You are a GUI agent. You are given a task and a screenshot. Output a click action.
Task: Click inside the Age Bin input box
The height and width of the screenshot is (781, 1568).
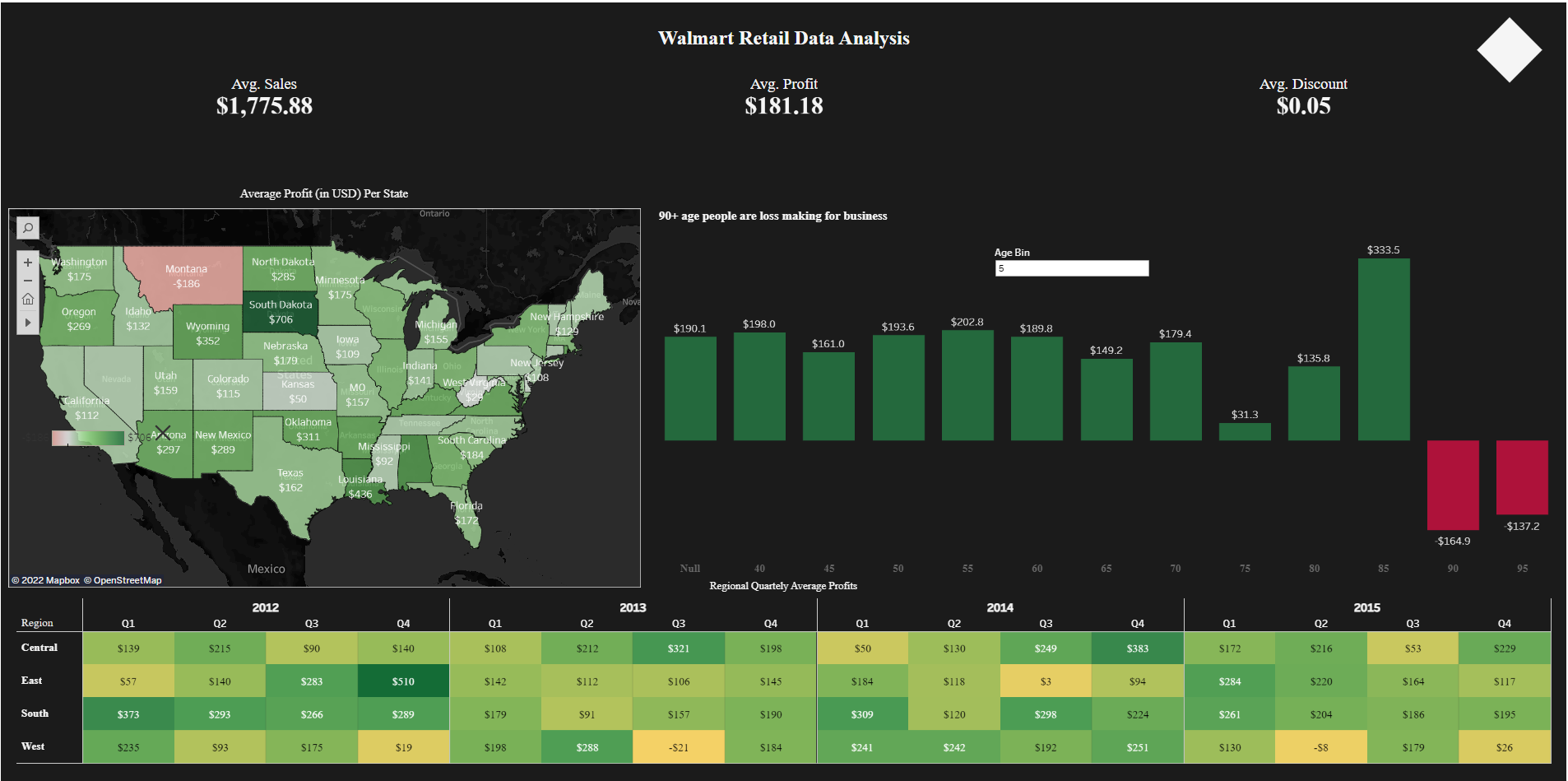pyautogui.click(x=1071, y=267)
